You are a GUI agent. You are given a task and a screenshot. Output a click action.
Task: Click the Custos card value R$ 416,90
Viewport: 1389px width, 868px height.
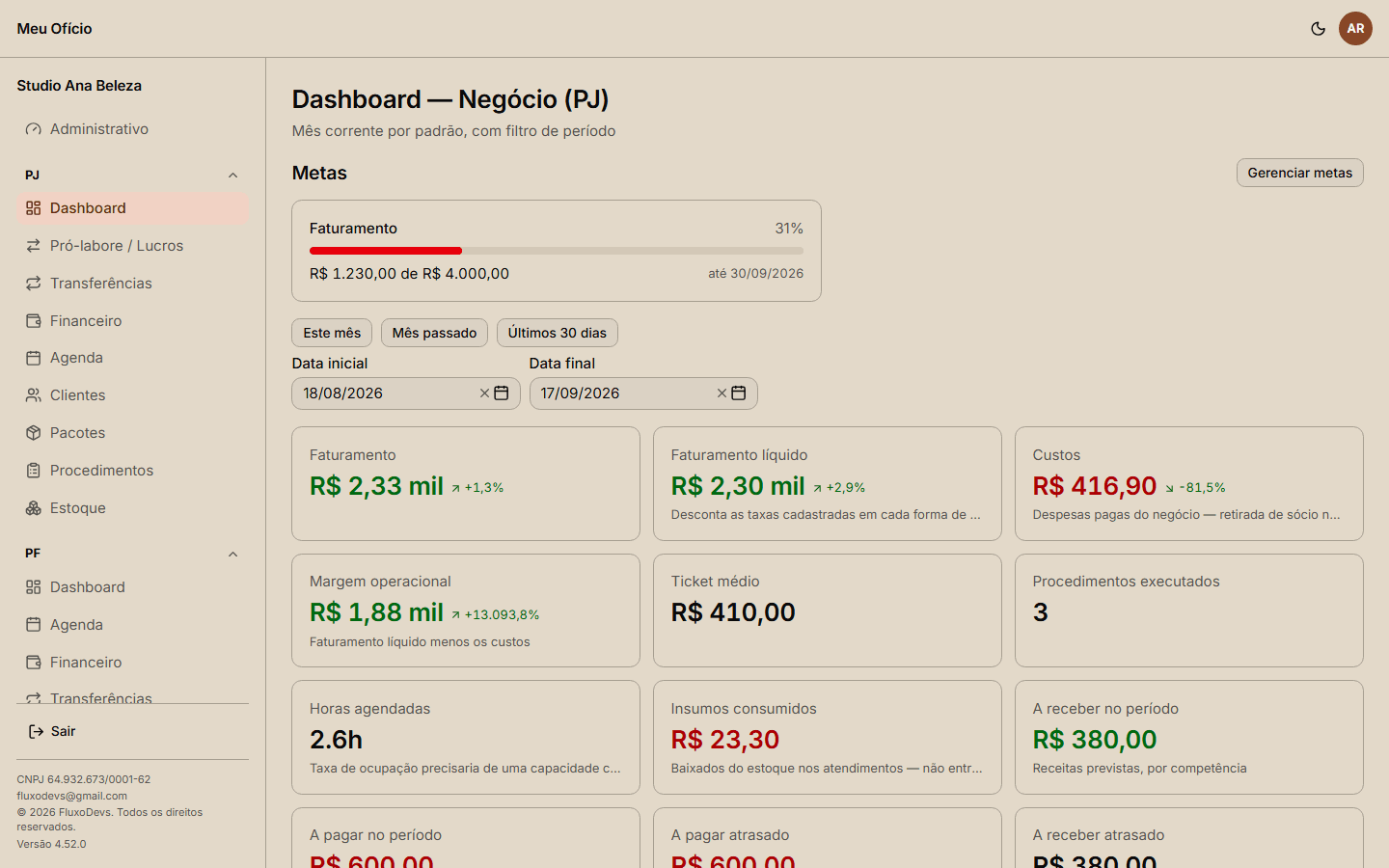[1095, 486]
